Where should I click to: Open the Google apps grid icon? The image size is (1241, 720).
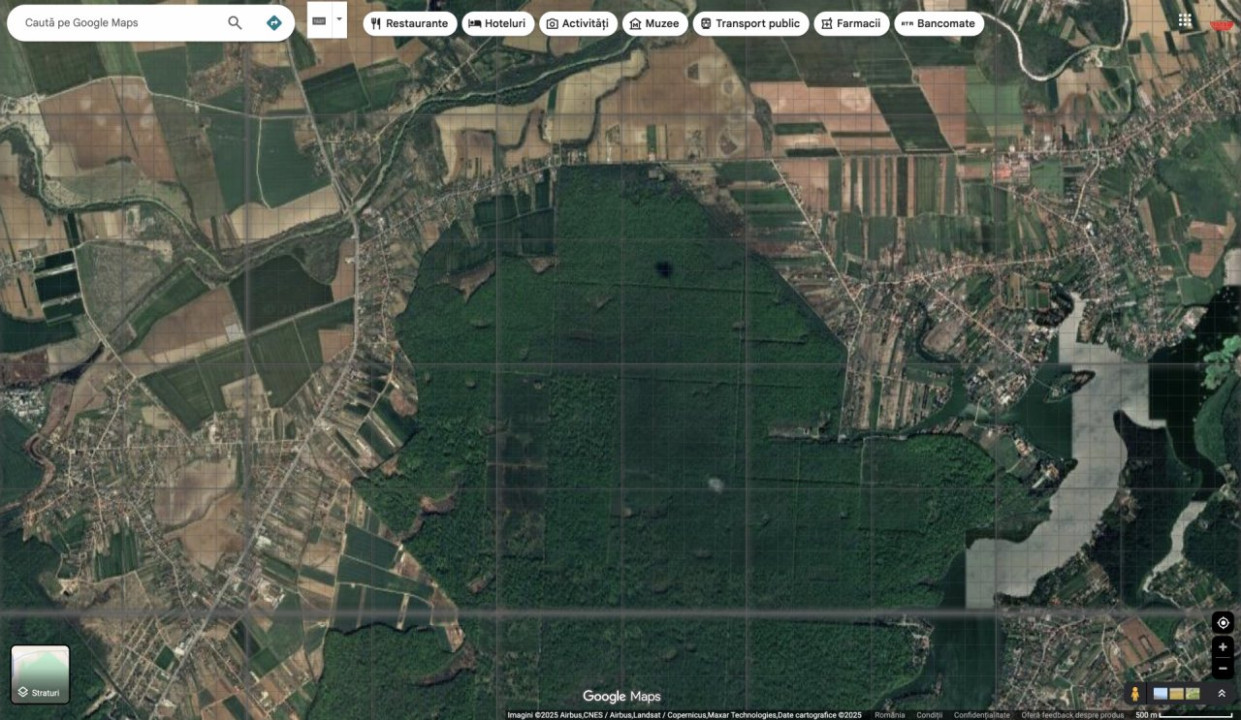pyautogui.click(x=1184, y=19)
